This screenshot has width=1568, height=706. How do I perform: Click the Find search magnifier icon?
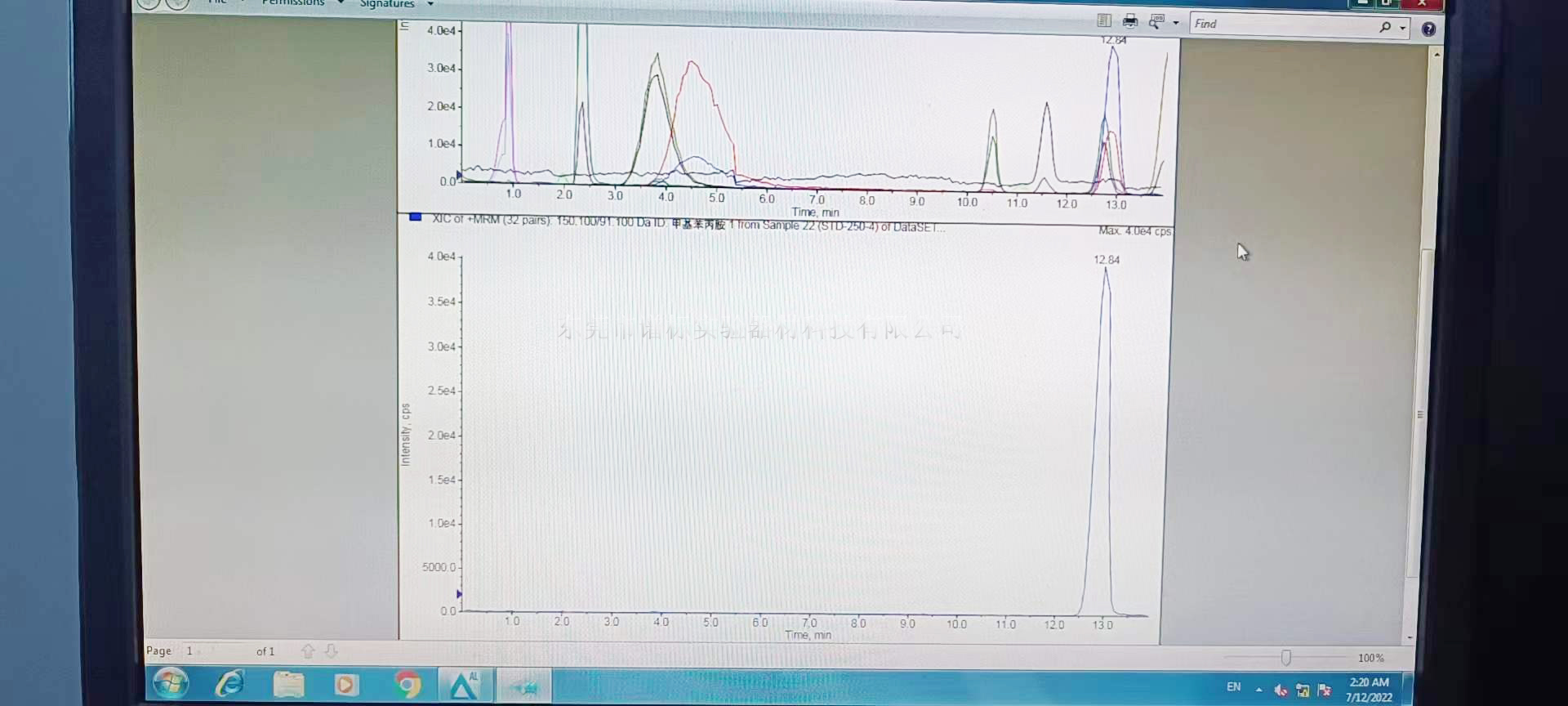coord(1385,27)
